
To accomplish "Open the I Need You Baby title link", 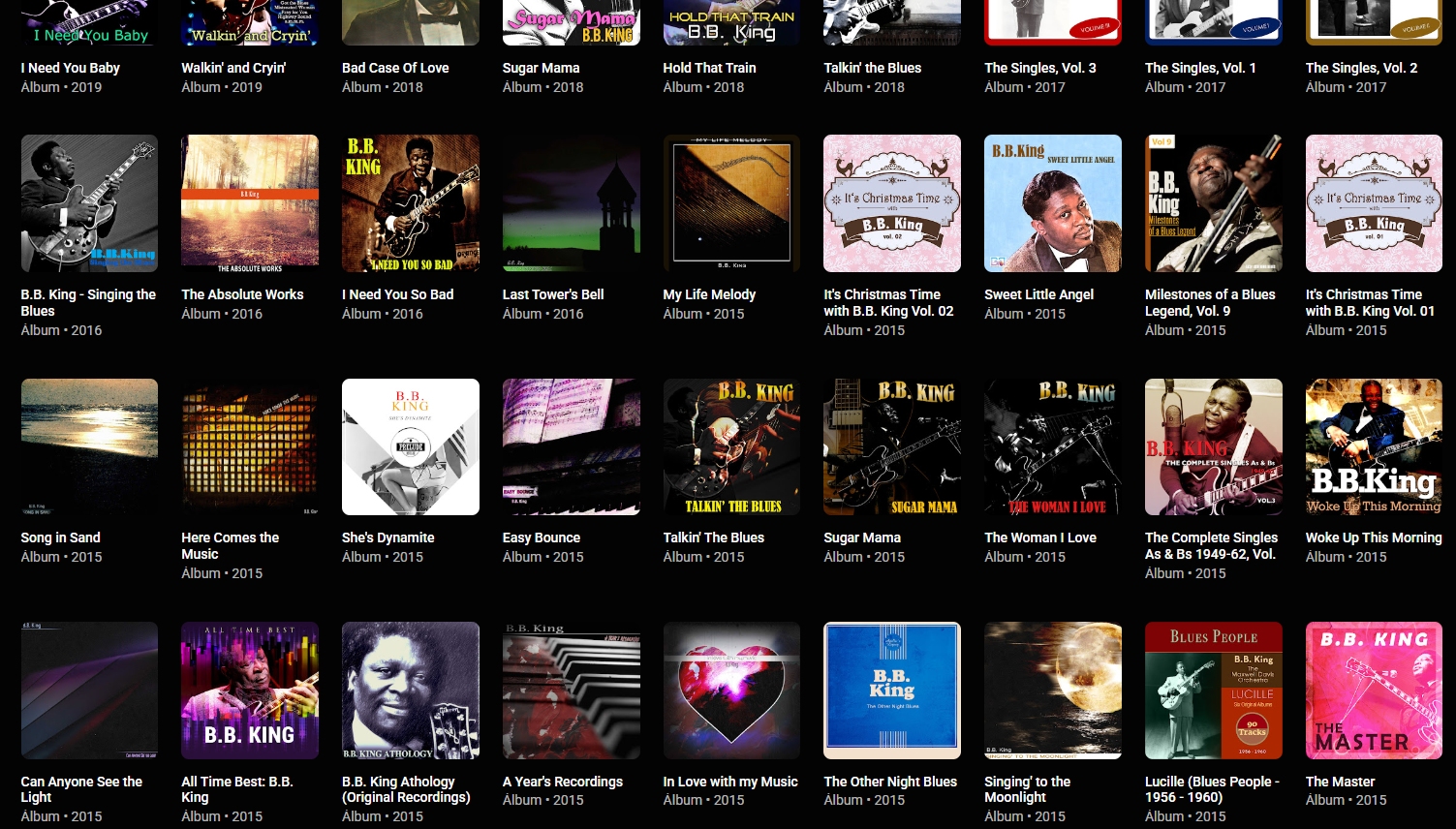I will [71, 68].
